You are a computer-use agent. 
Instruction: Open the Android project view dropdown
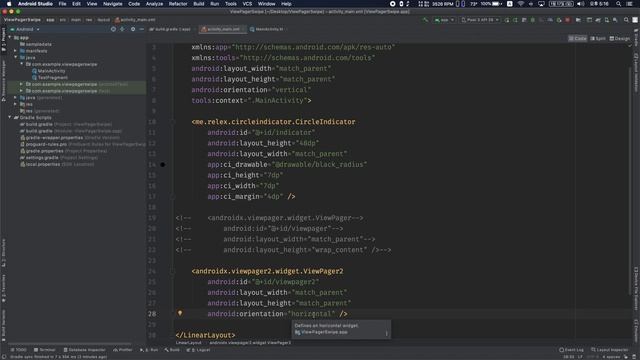click(x=25, y=29)
